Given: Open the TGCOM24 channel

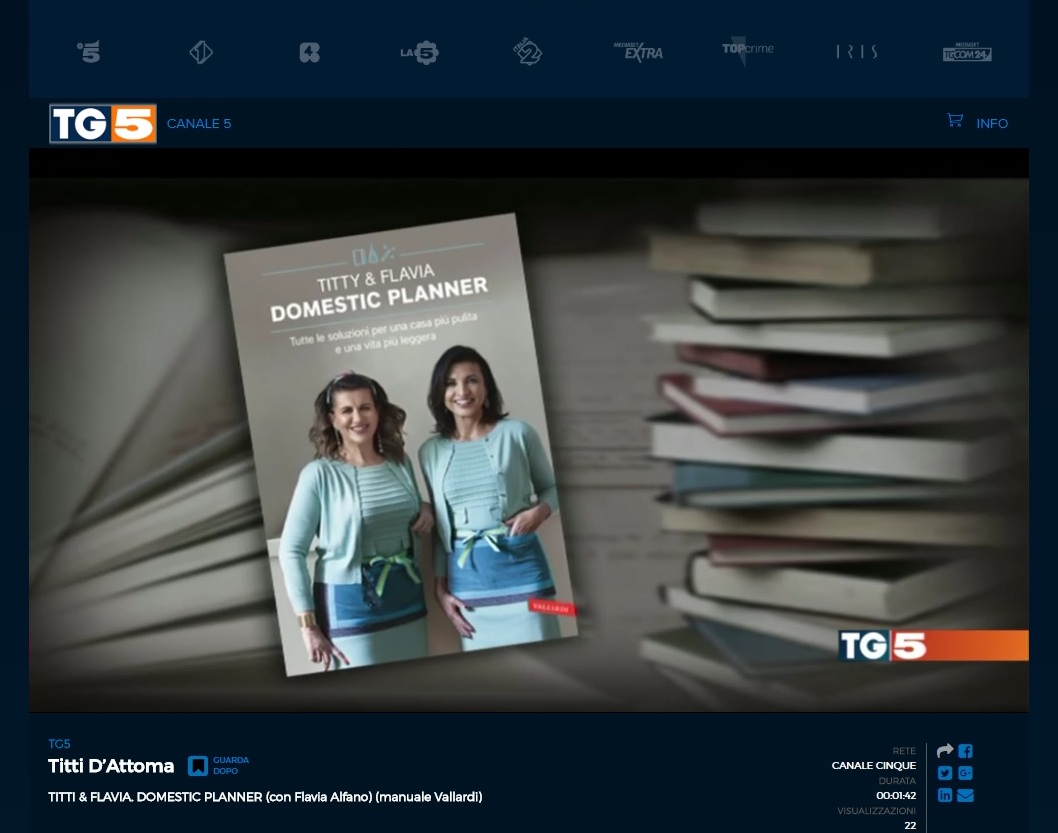Looking at the screenshot, I should click(966, 52).
